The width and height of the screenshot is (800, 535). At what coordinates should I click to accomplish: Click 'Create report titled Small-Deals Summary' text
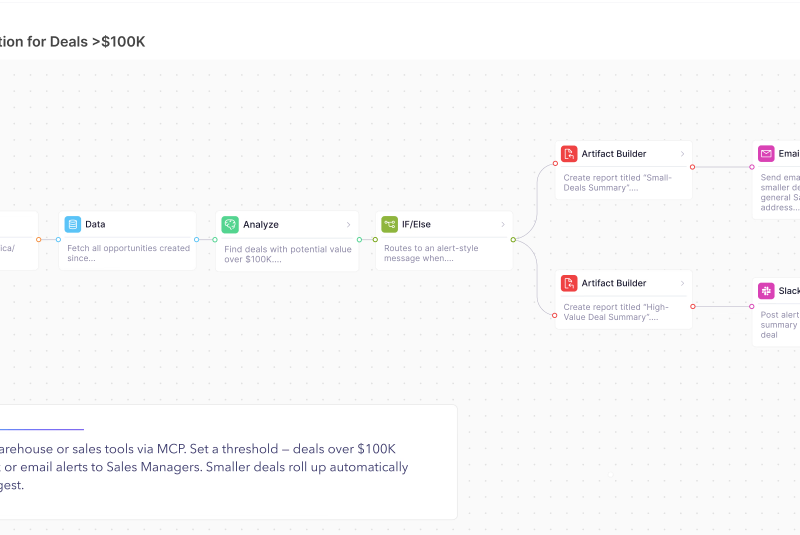(617, 183)
